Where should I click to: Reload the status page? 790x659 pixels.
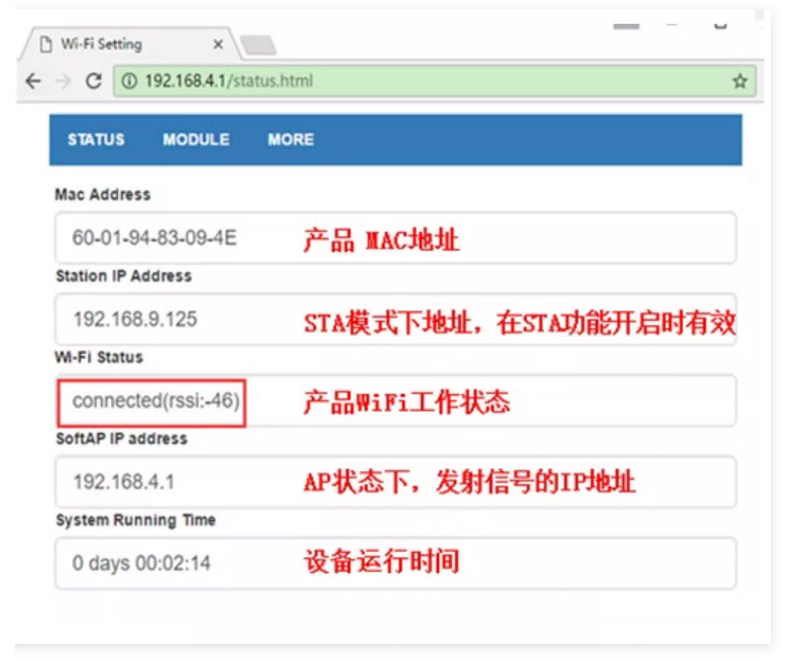coord(94,81)
